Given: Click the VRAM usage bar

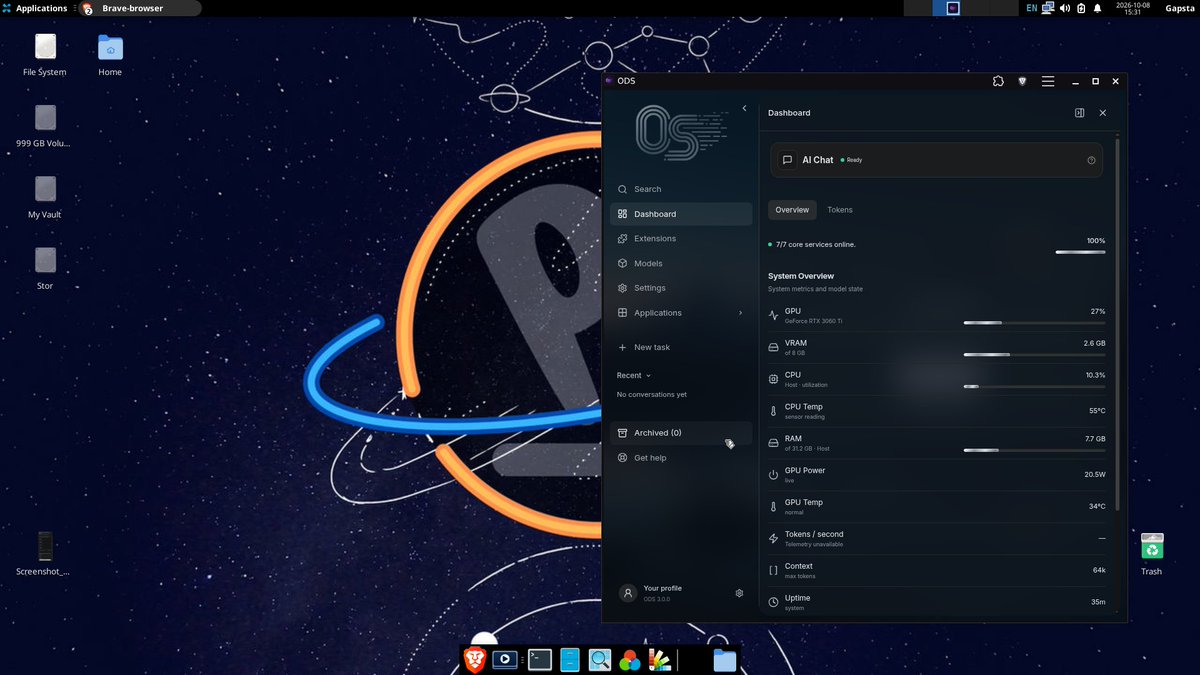Looking at the screenshot, I should click(x=1034, y=355).
